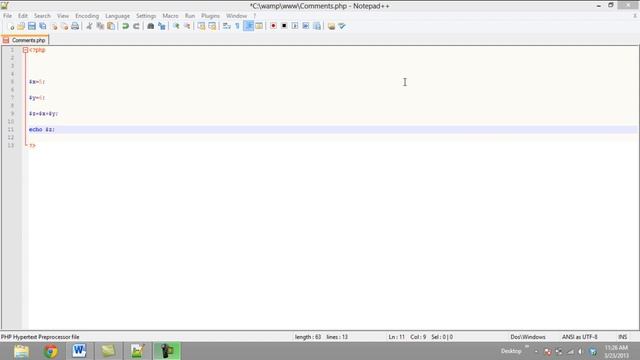Image resolution: width=640 pixels, height=360 pixels.
Task: Click the Cut scissors icon
Action: coord(89,26)
